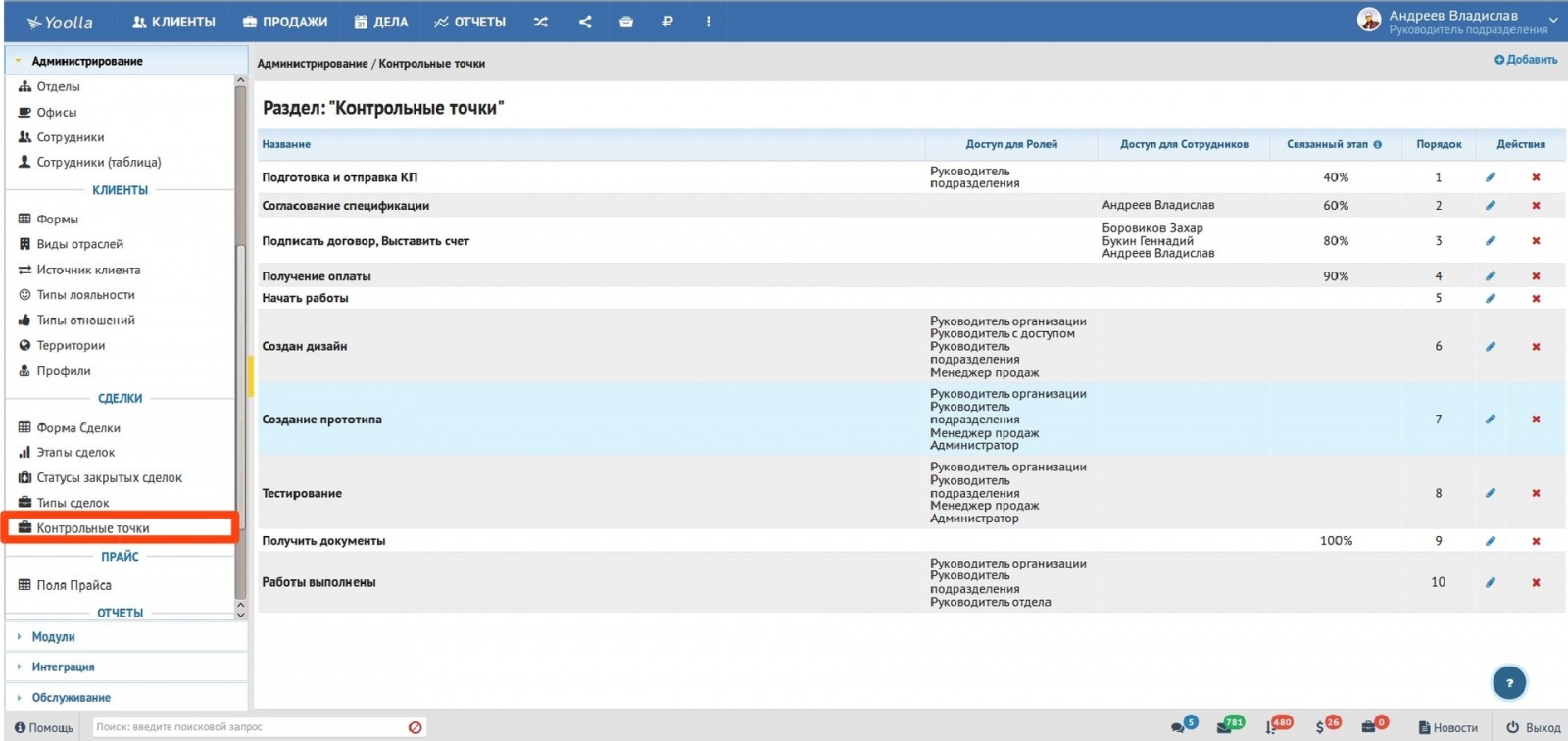Screen dimensions: 1568x741
Task: Edit the 'Получение оплаты' checkpoint
Action: pos(1491,276)
